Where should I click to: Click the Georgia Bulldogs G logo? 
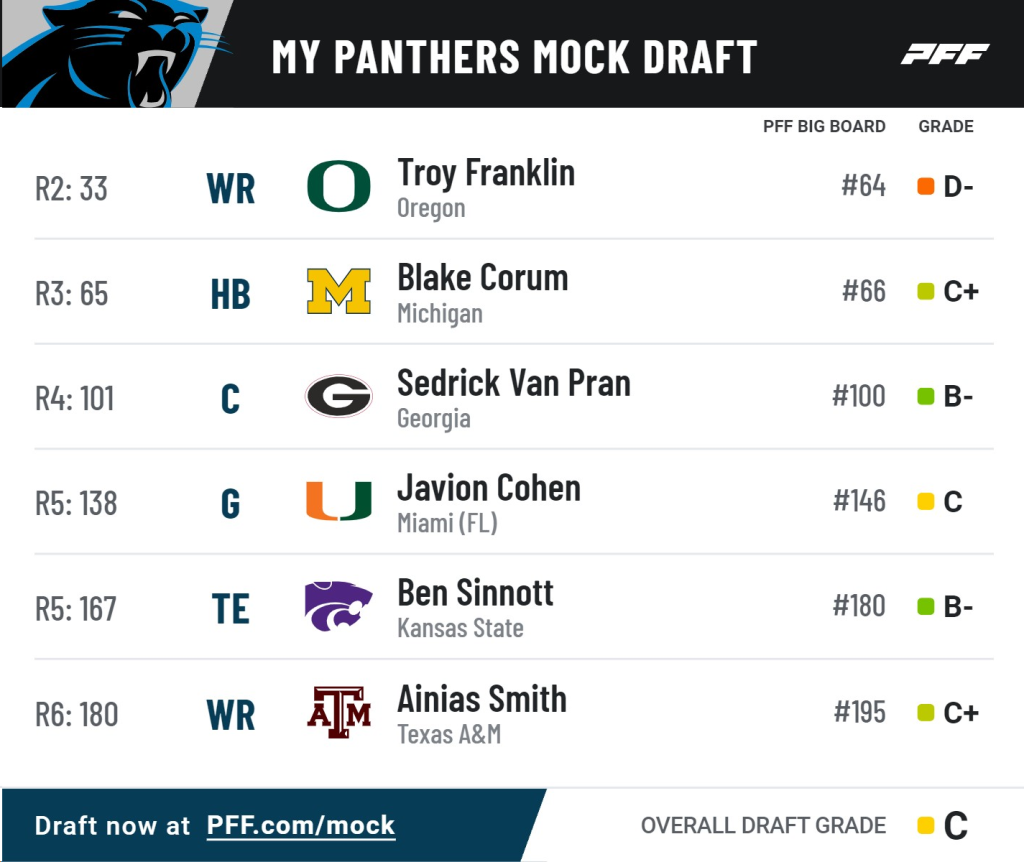(x=339, y=396)
